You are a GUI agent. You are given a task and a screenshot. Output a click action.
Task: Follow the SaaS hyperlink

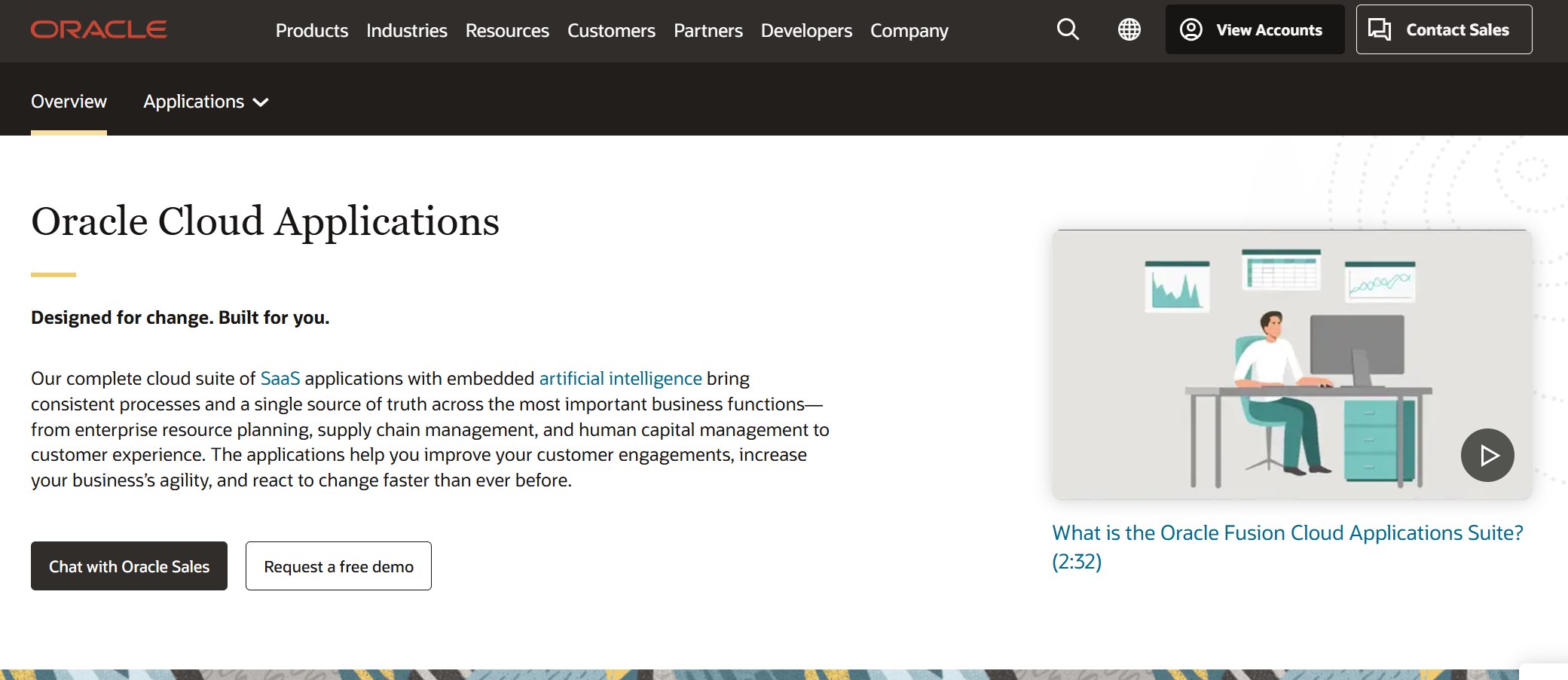tap(280, 379)
